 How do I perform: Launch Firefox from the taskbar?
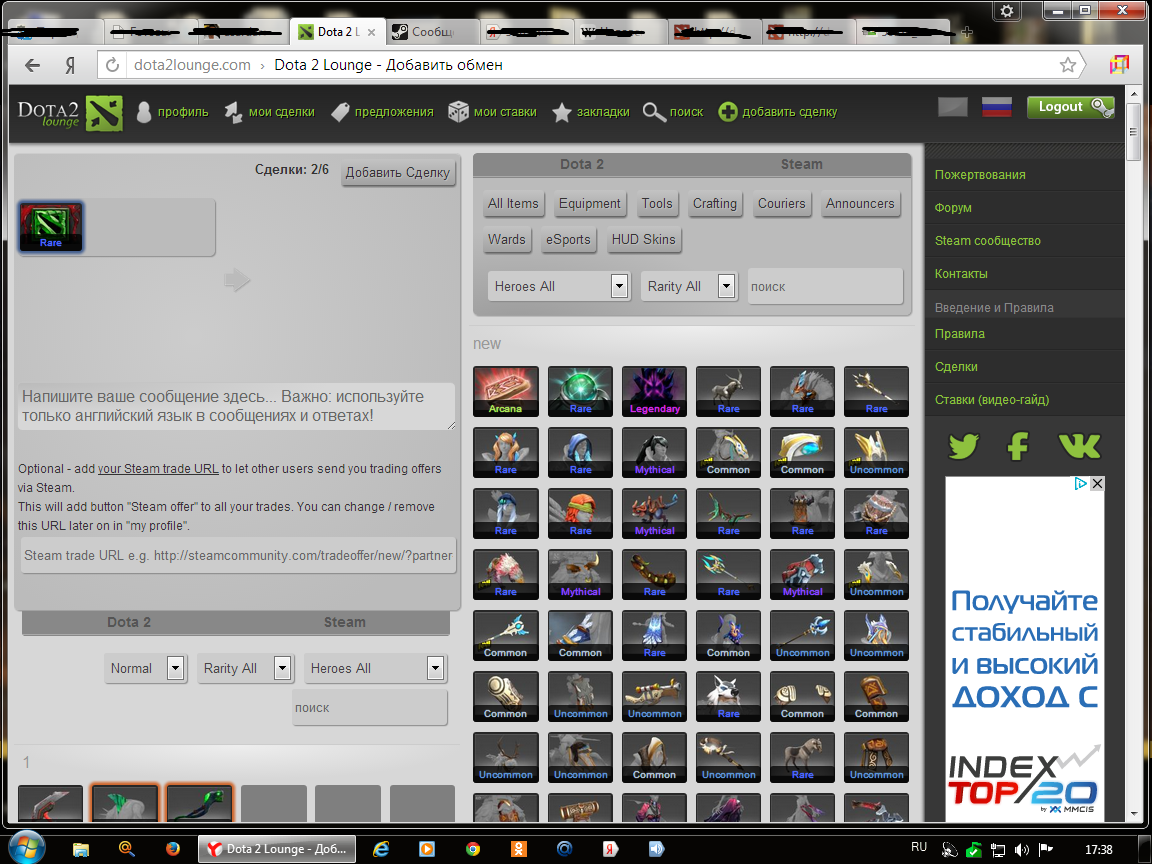click(173, 849)
